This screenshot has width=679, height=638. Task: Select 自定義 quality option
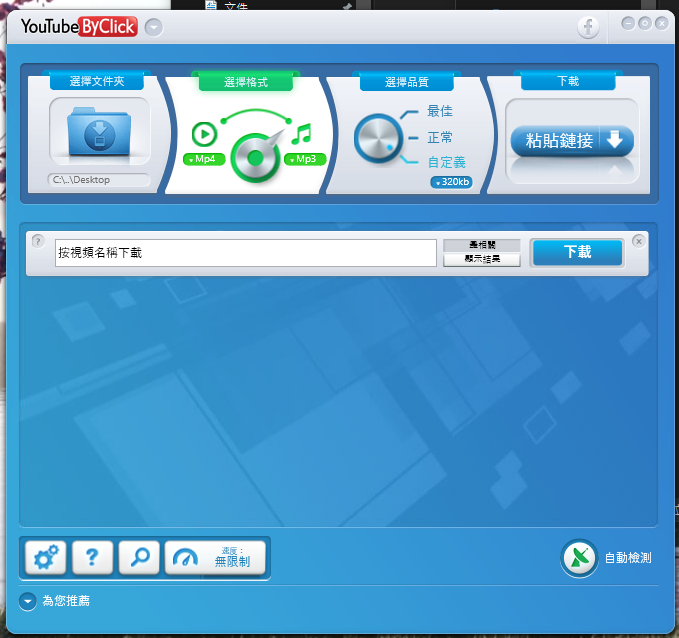446,162
